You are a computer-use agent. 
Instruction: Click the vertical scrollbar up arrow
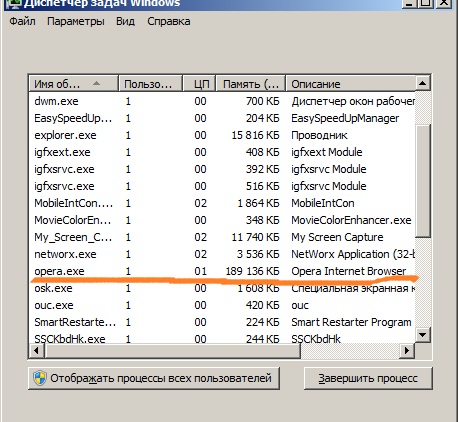coord(423,83)
